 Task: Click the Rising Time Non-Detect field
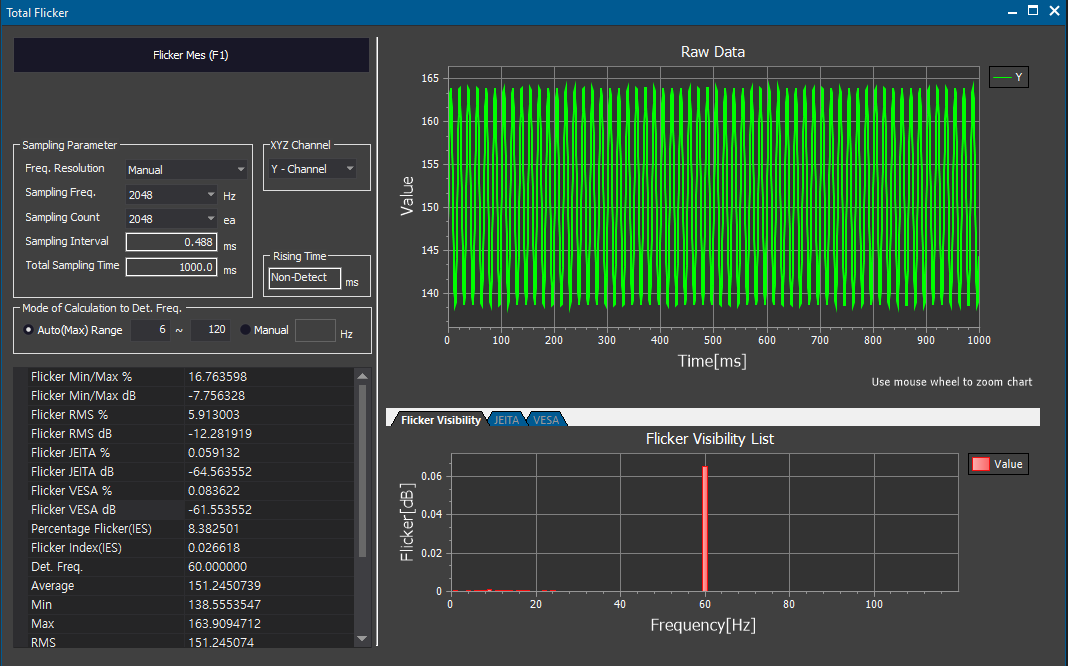pyautogui.click(x=303, y=277)
